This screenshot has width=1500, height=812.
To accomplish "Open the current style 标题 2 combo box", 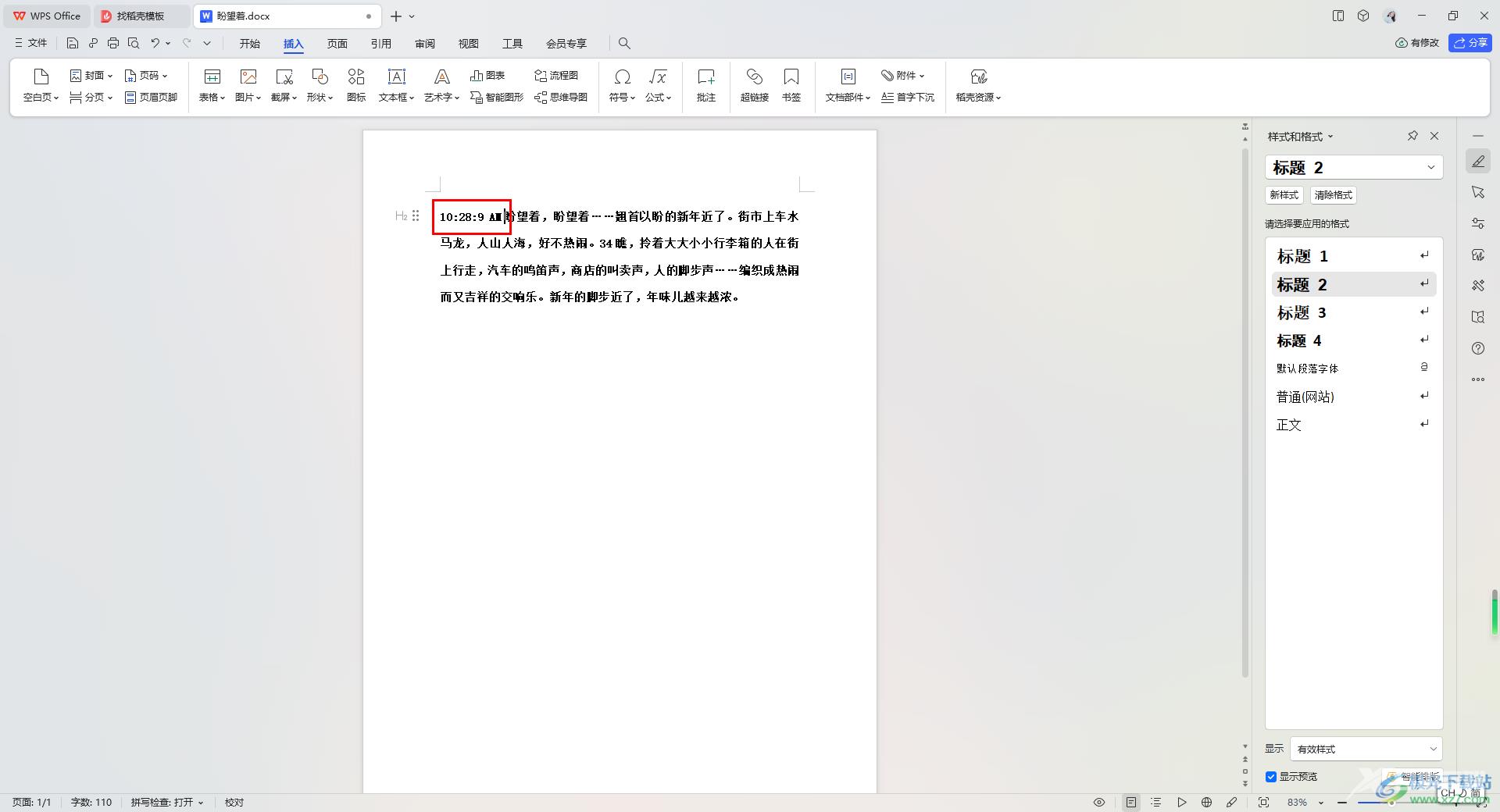I will coord(1354,167).
